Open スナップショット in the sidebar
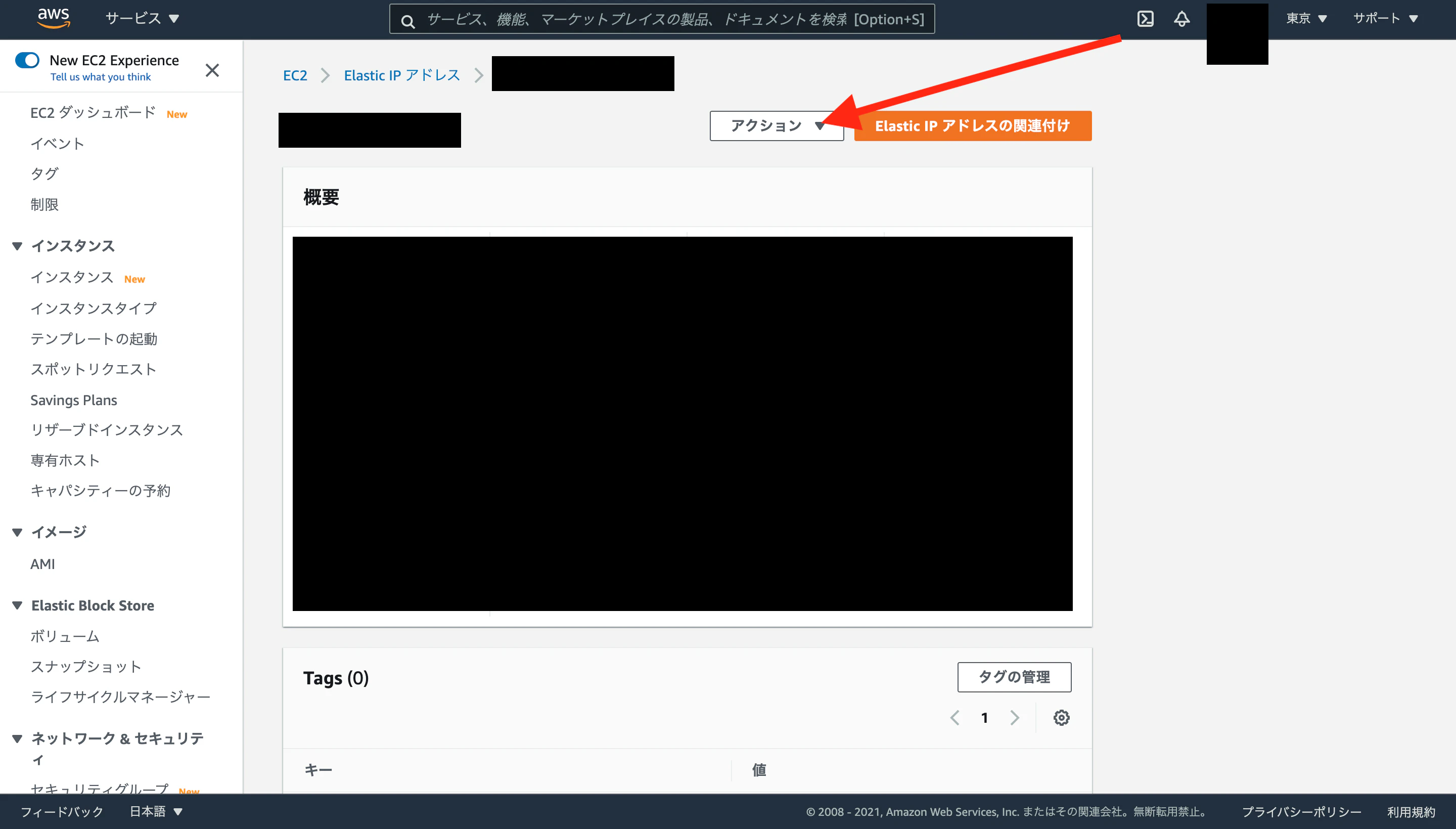This screenshot has height=829, width=1456. coord(86,666)
